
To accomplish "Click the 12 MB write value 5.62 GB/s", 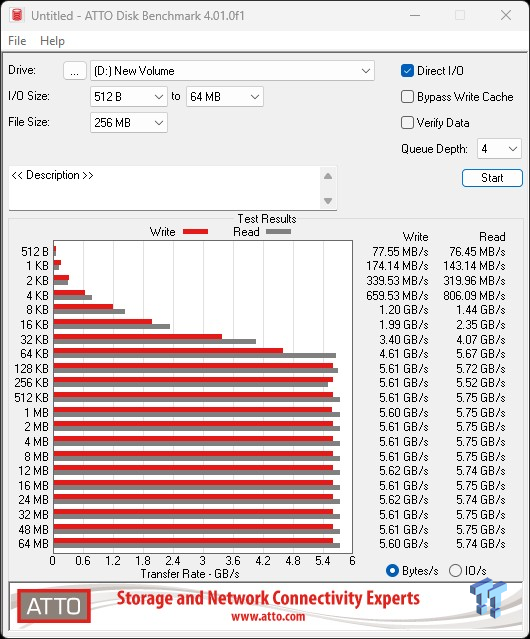I will [x=404, y=471].
